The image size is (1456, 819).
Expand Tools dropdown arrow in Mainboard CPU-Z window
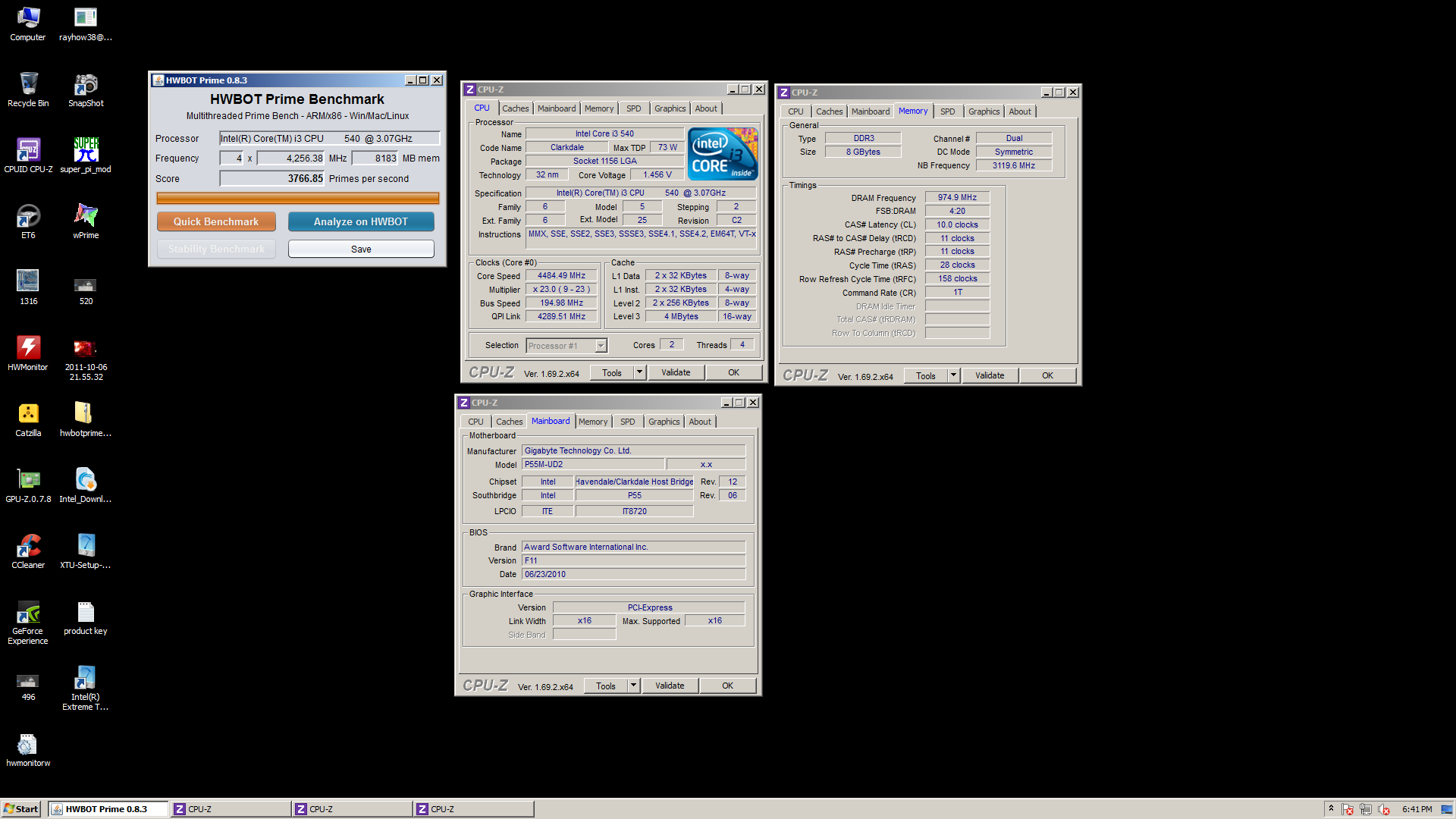tap(633, 686)
